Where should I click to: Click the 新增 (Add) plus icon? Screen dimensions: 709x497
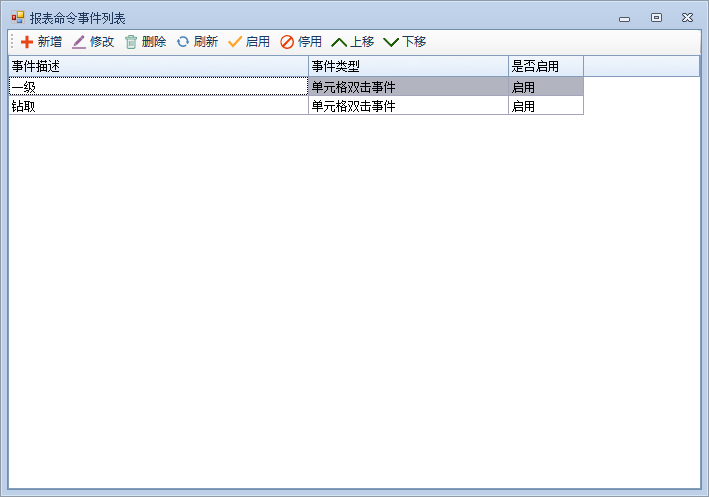coord(27,42)
